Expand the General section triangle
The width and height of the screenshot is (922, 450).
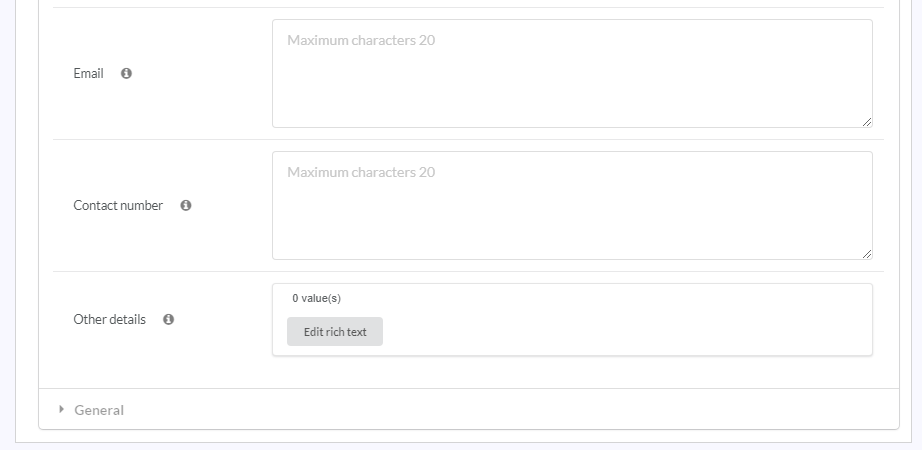tap(62, 409)
